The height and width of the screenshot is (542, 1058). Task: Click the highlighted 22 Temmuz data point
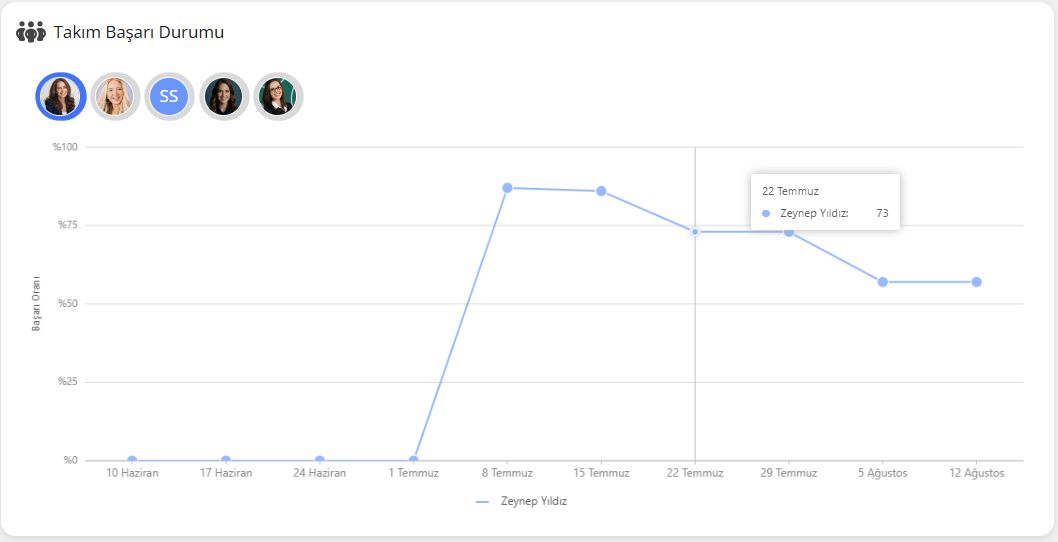pyautogui.click(x=695, y=231)
